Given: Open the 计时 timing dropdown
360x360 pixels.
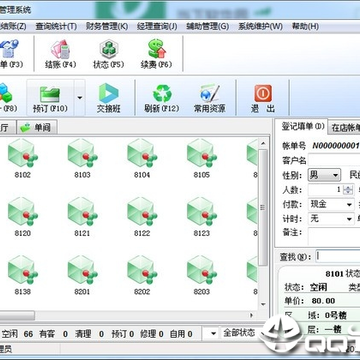Looking at the screenshot, I should pos(331,219).
